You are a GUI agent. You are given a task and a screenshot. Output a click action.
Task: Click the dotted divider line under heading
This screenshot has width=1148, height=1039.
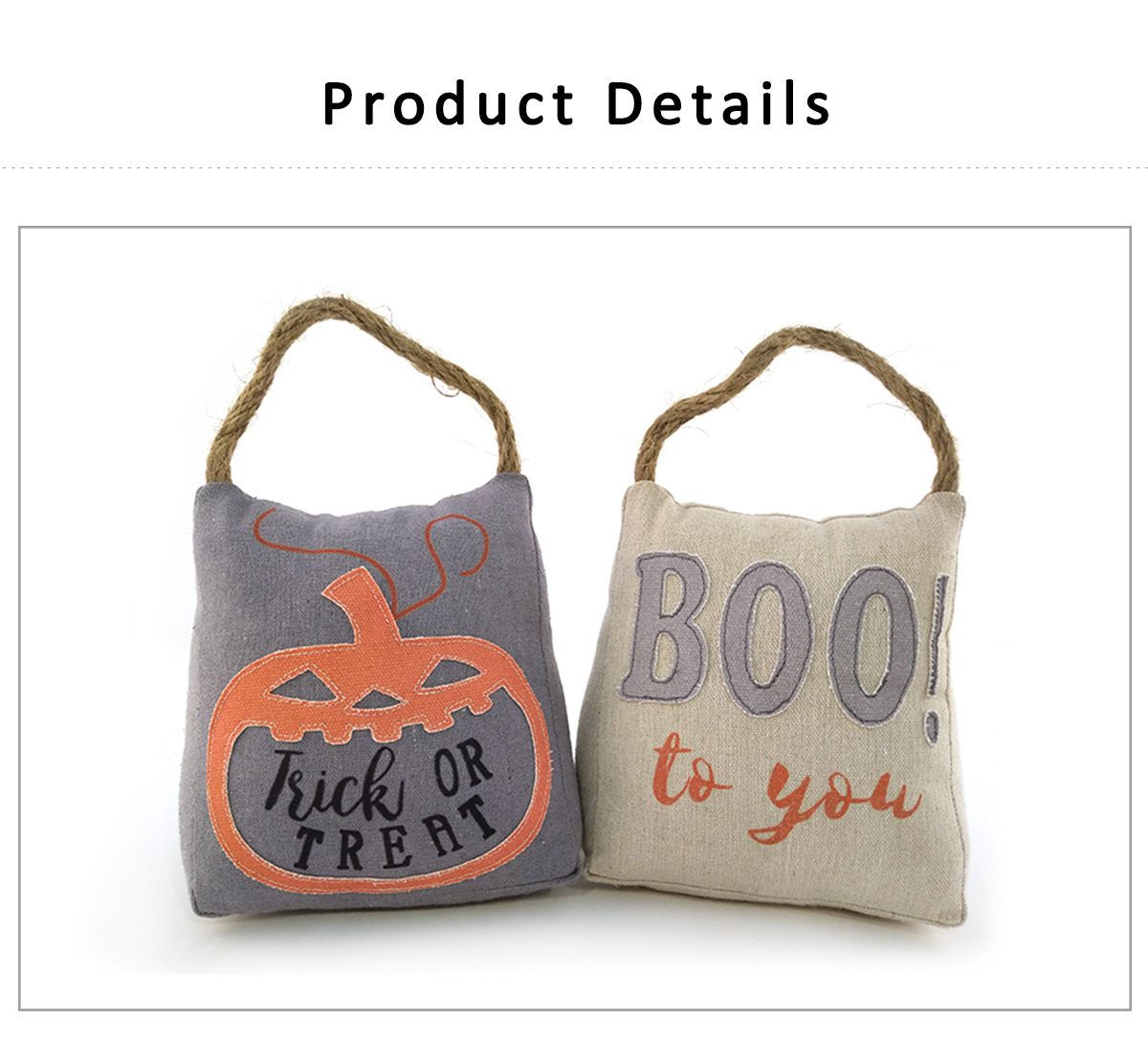[574, 167]
